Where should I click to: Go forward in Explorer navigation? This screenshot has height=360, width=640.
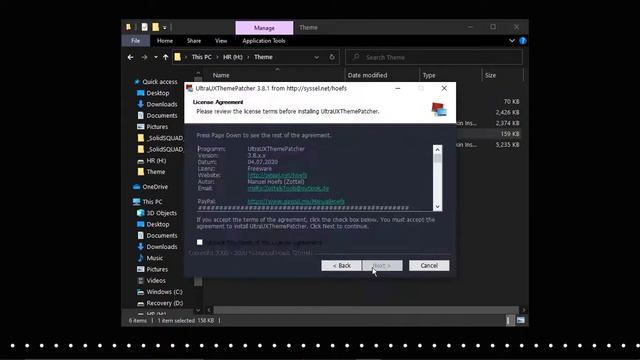(x=144, y=57)
